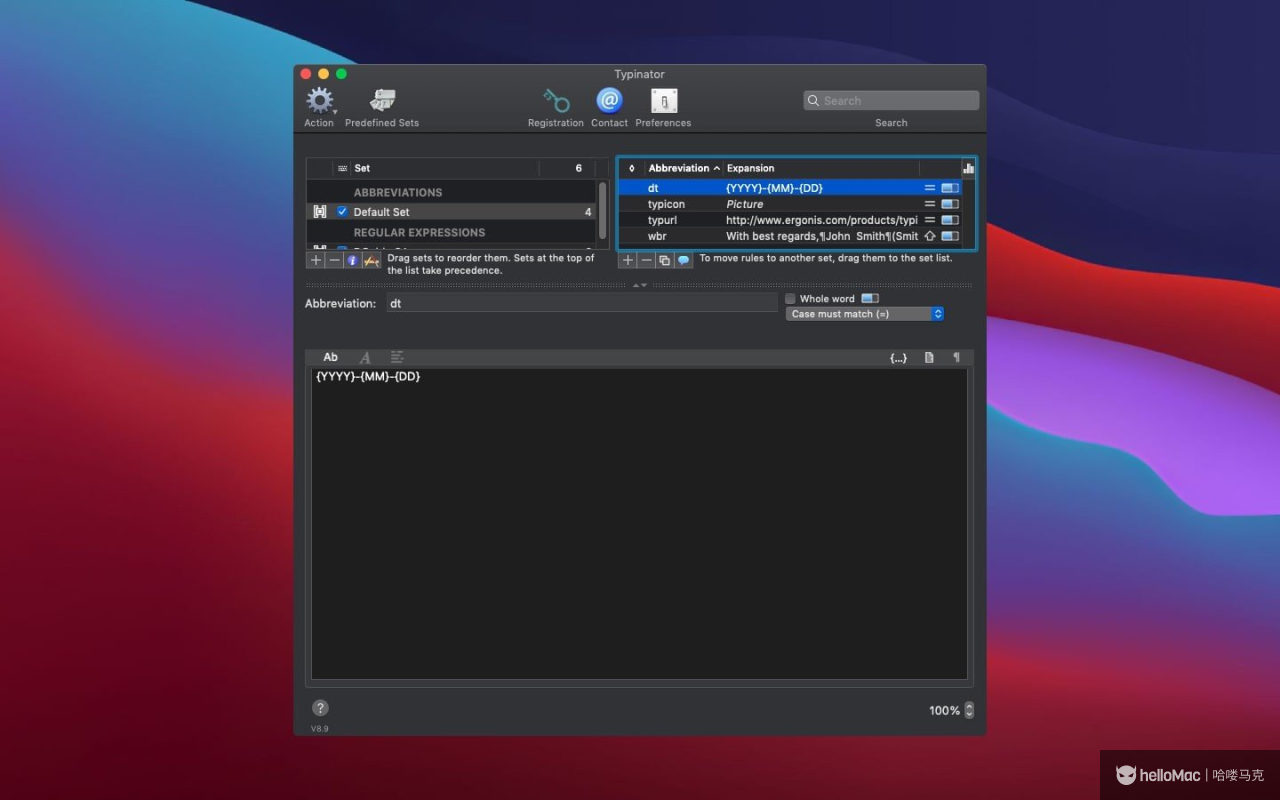Click the text alignment format icon

point(397,357)
